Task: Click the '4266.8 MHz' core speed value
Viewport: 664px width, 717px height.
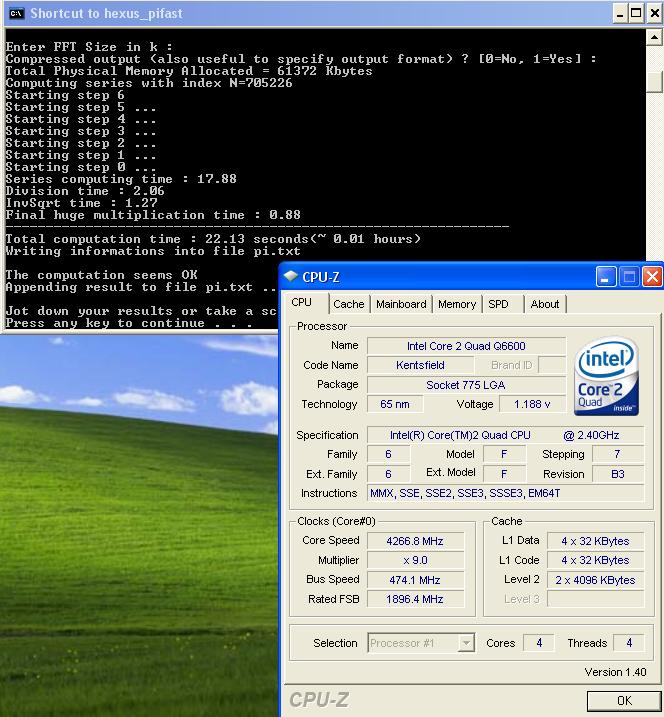Action: click(415, 541)
